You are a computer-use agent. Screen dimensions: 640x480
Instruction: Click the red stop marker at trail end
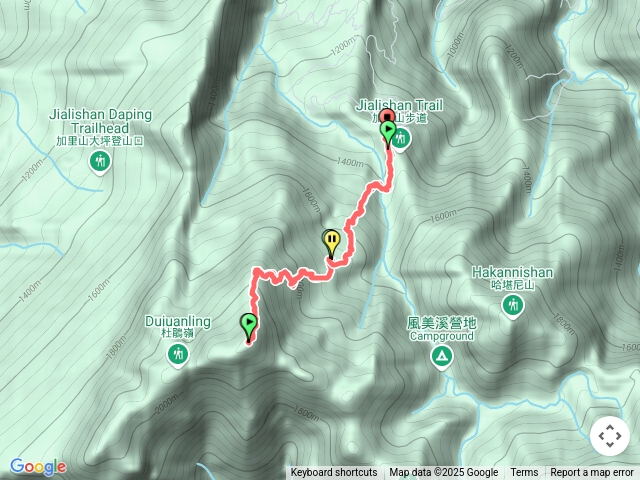pyautogui.click(x=387, y=116)
